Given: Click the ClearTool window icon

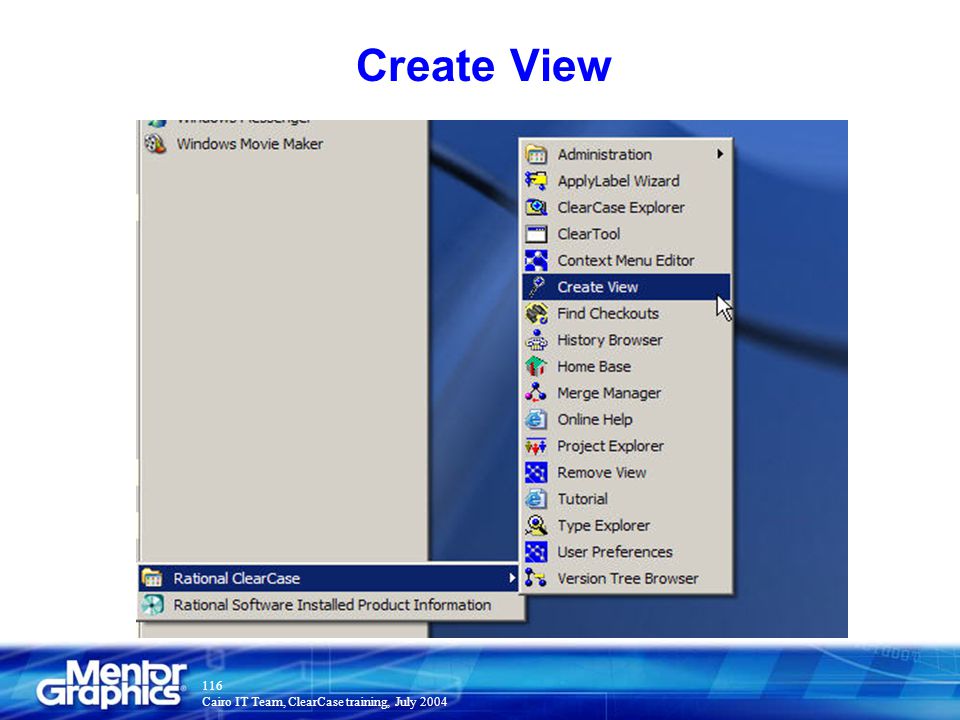Looking at the screenshot, I should 536,234.
